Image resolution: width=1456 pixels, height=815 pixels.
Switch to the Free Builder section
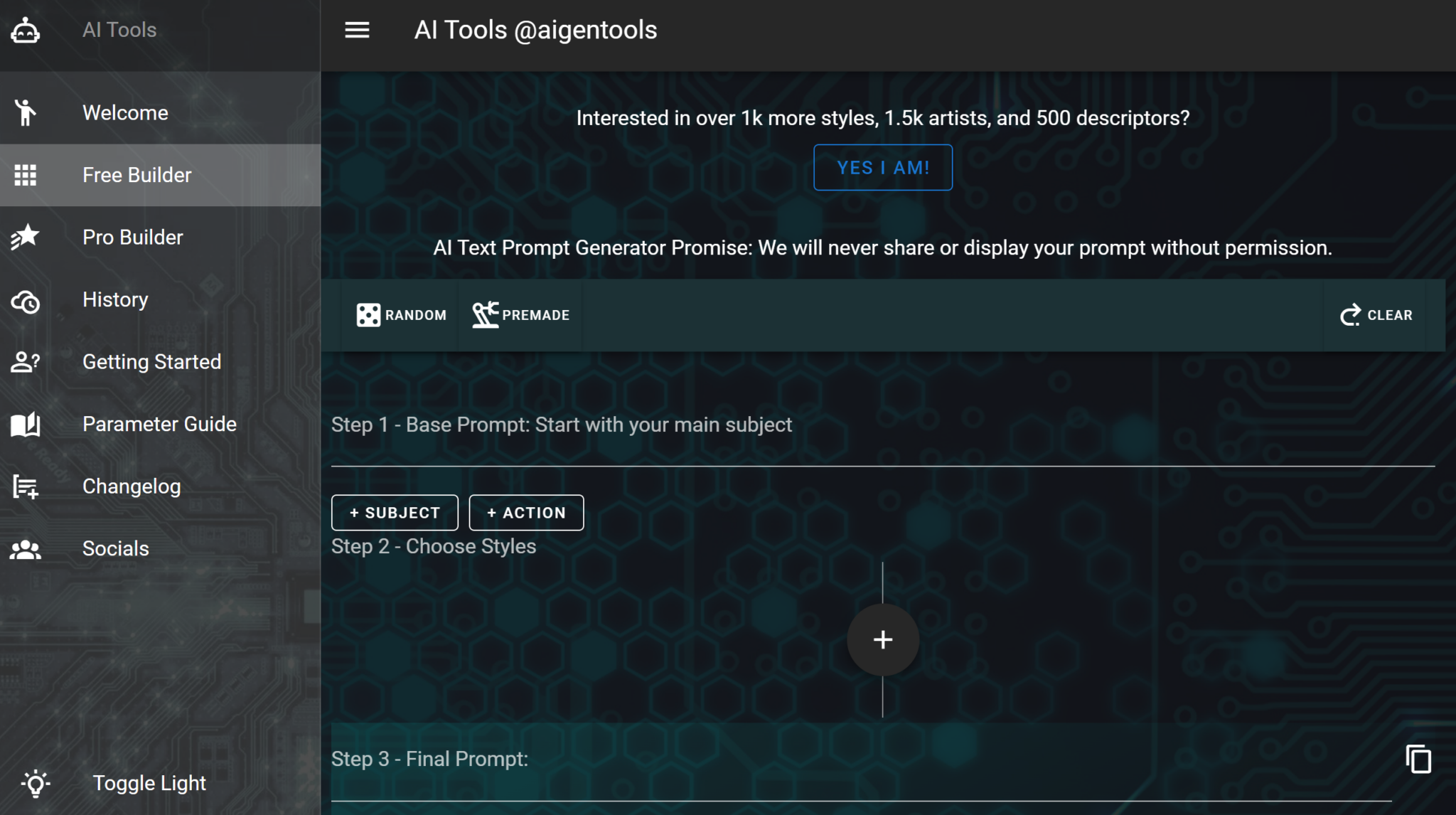pyautogui.click(x=136, y=175)
